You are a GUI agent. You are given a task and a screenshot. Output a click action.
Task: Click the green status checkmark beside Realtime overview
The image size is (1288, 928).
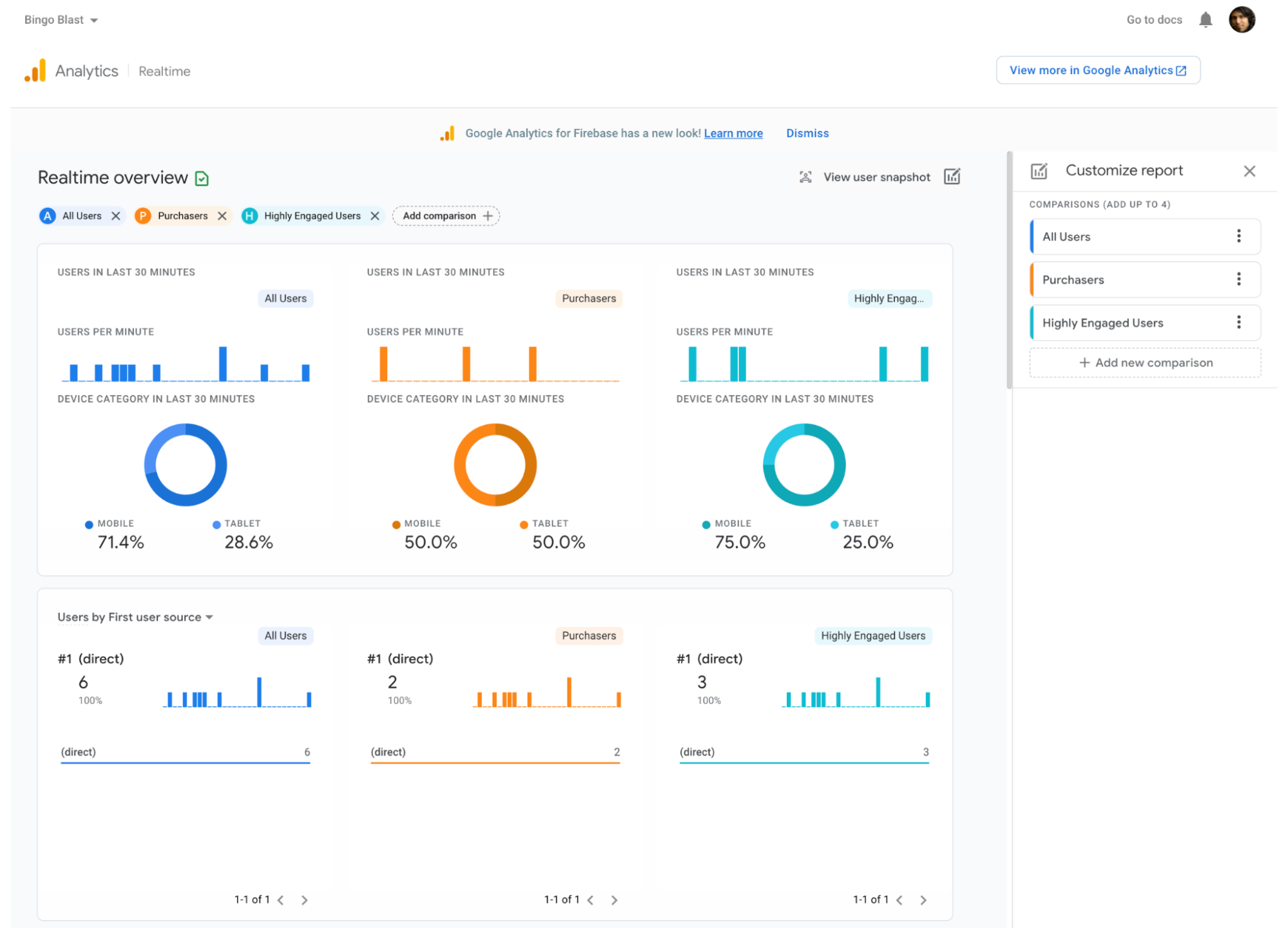(x=202, y=178)
